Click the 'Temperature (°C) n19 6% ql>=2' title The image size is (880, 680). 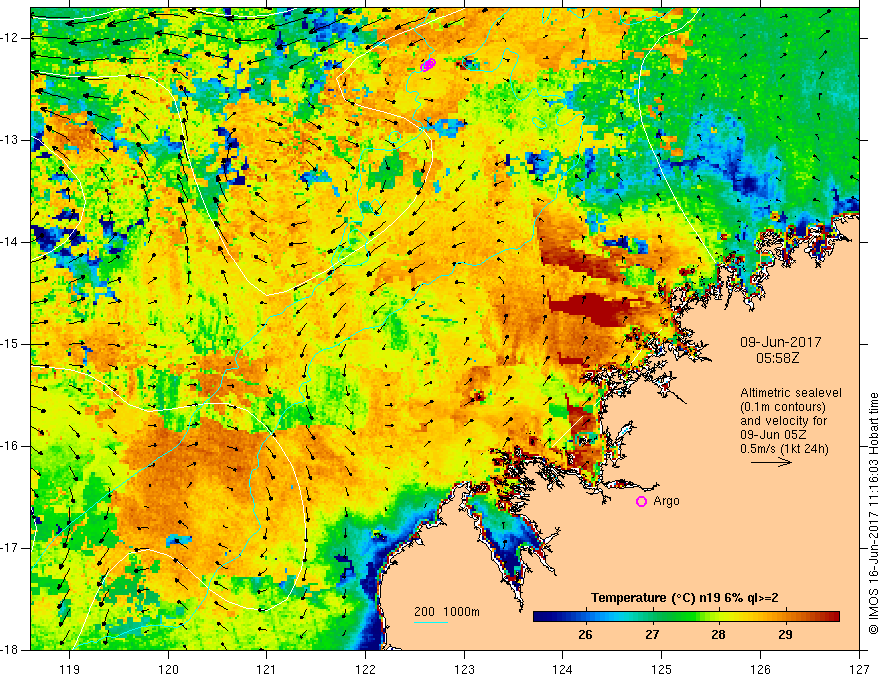(685, 598)
